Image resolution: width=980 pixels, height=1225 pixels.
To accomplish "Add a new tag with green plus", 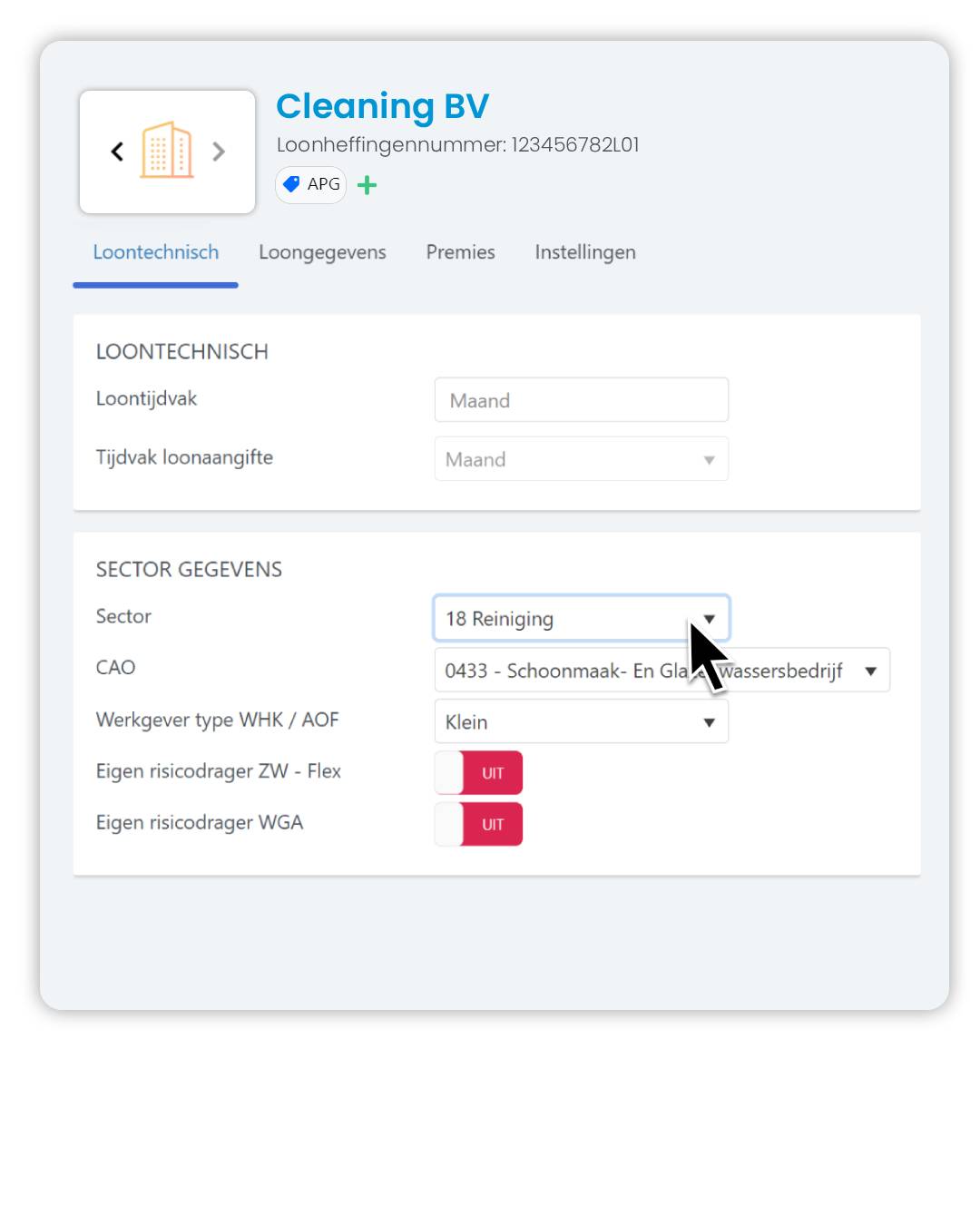I will click(x=367, y=186).
